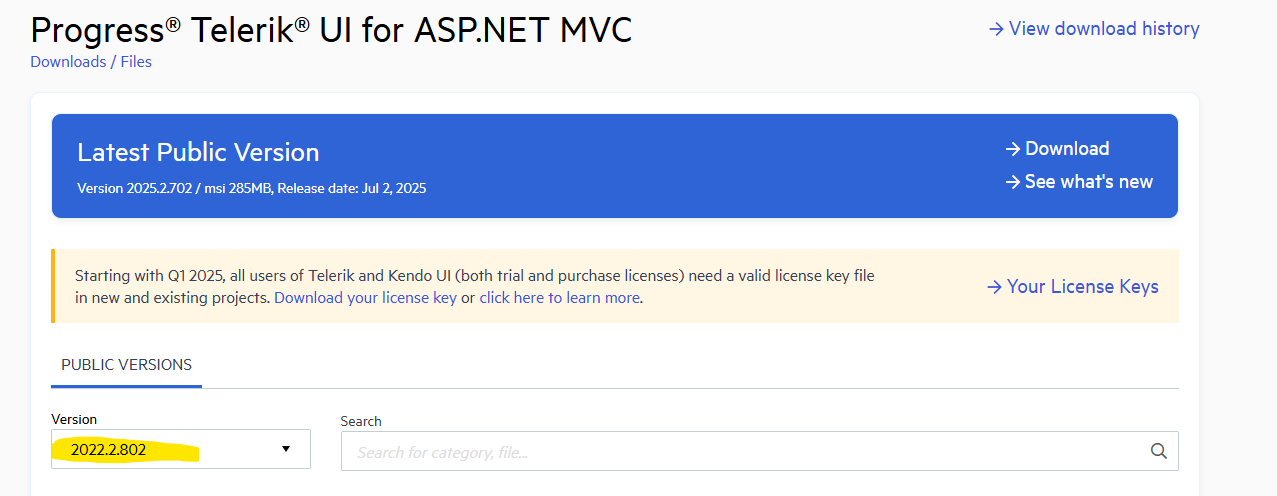Click the Progress Telerik UI page title
This screenshot has width=1277, height=496.
[x=331, y=29]
